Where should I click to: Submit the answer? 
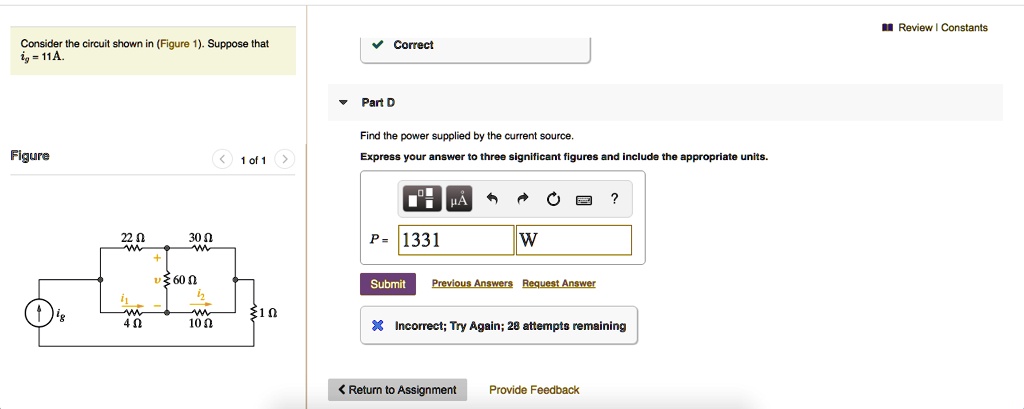coord(388,284)
